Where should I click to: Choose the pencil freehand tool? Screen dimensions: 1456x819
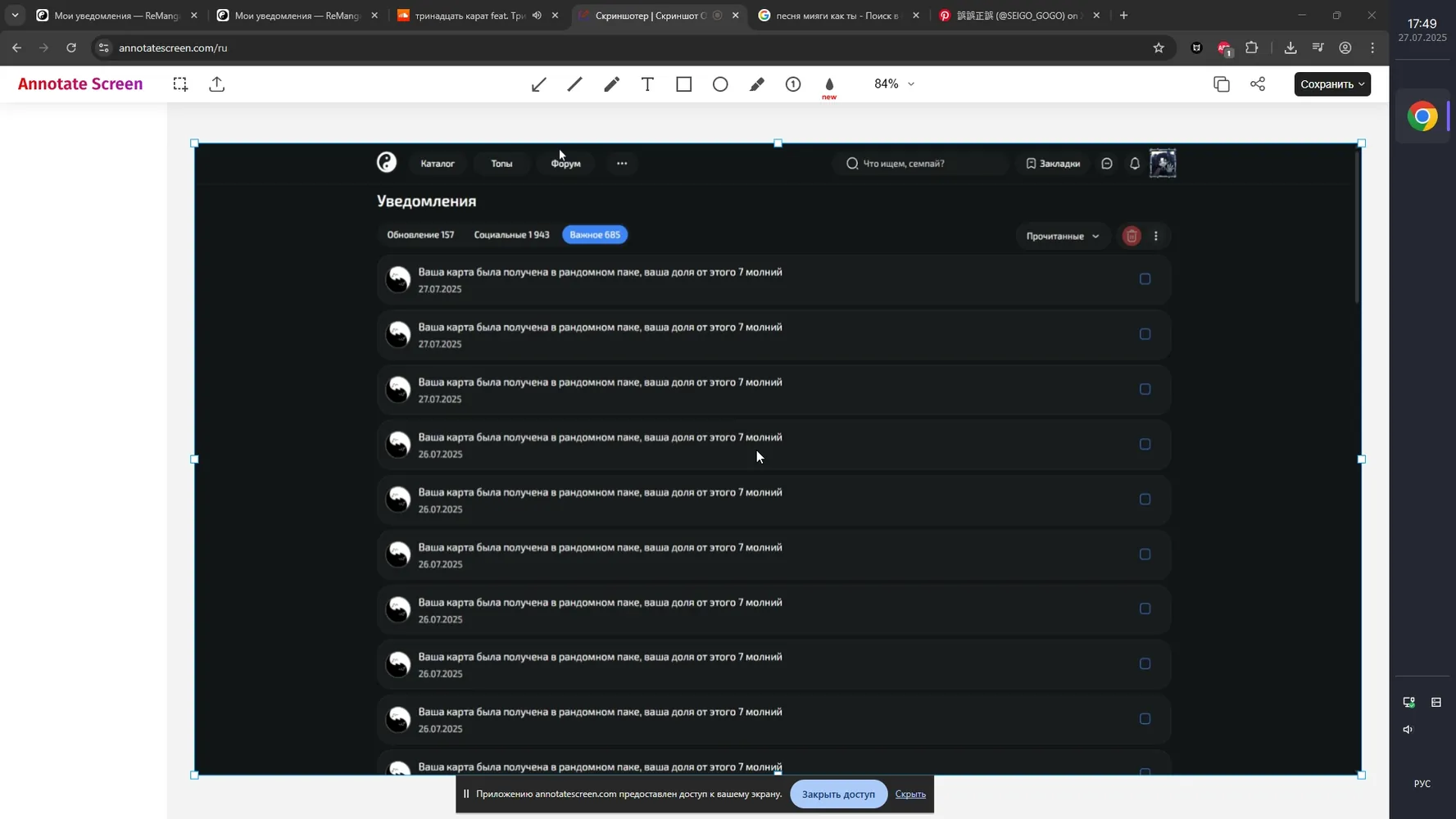pos(611,84)
